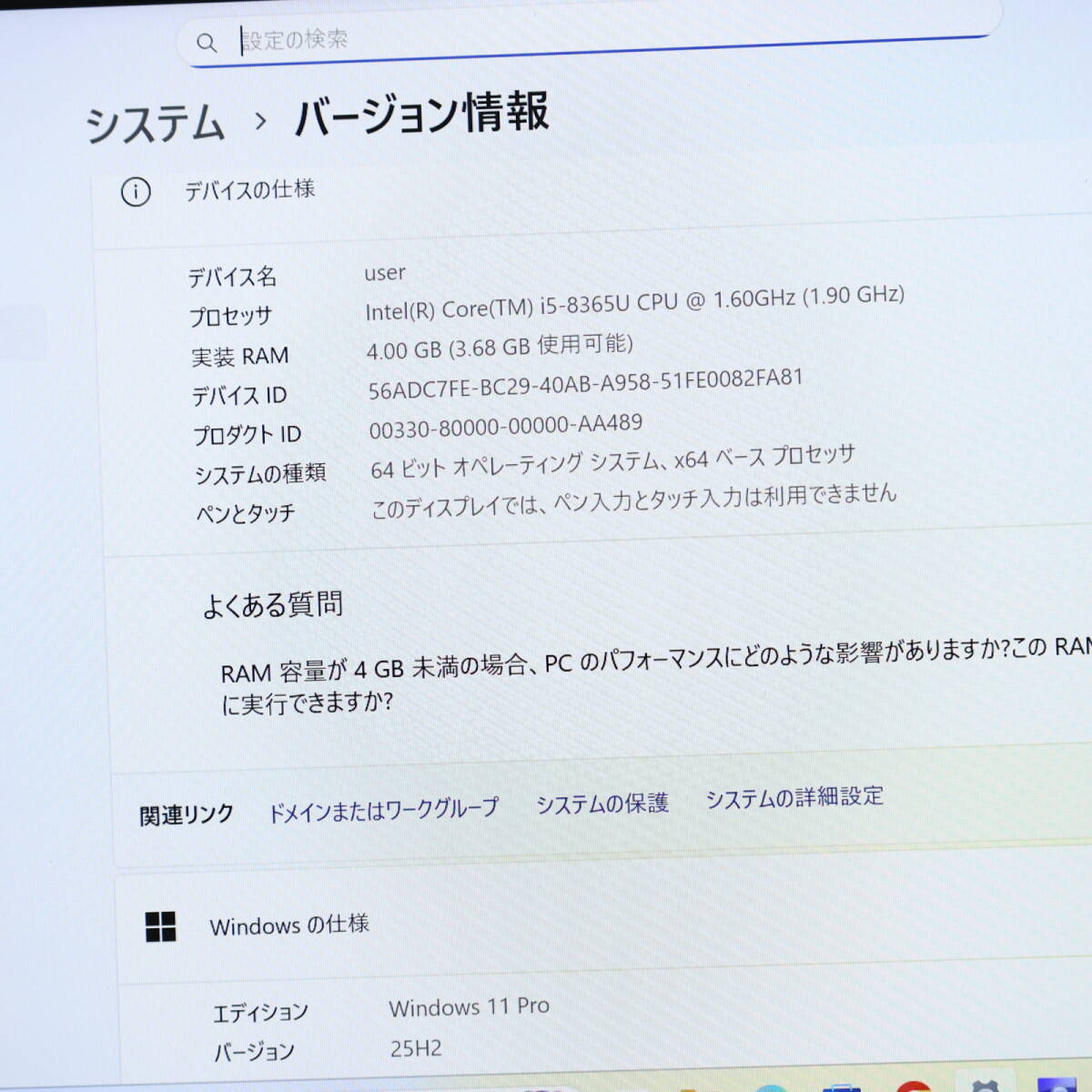Image resolution: width=1092 pixels, height=1092 pixels.
Task: Select the 64 ビット オペレーティング システム value
Action: click(x=612, y=462)
